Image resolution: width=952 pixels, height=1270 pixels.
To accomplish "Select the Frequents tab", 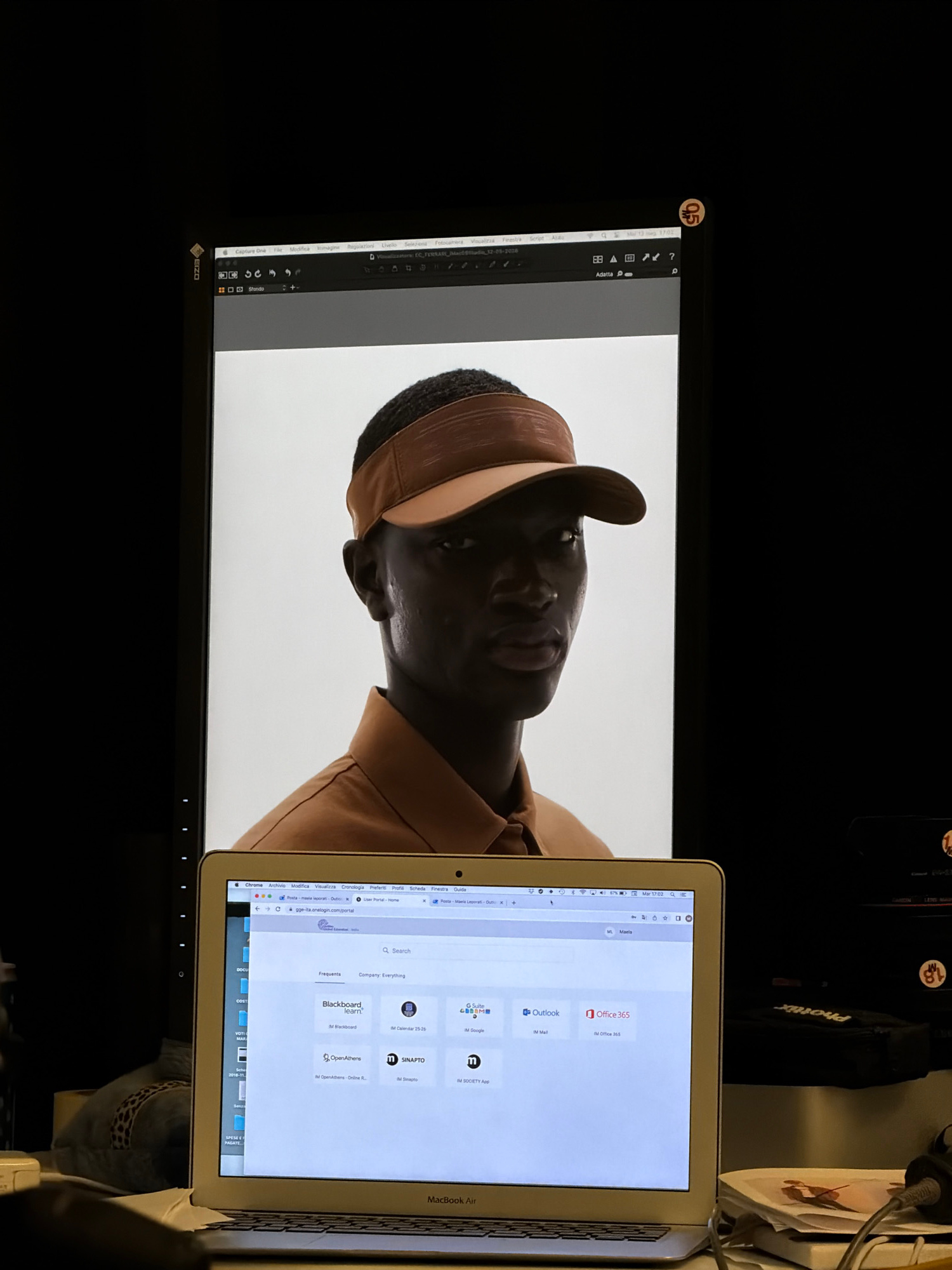I will (329, 973).
